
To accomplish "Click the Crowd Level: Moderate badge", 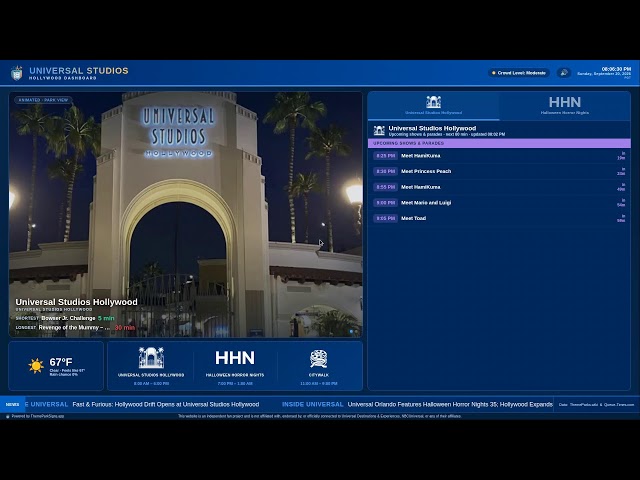I will tap(519, 73).
